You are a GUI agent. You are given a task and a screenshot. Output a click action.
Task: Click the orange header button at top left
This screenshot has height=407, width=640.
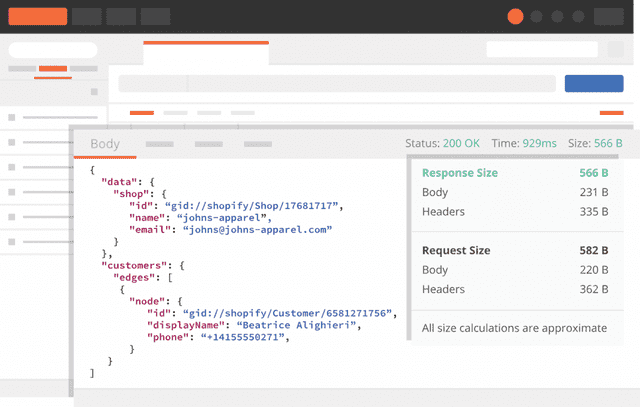tap(37, 16)
